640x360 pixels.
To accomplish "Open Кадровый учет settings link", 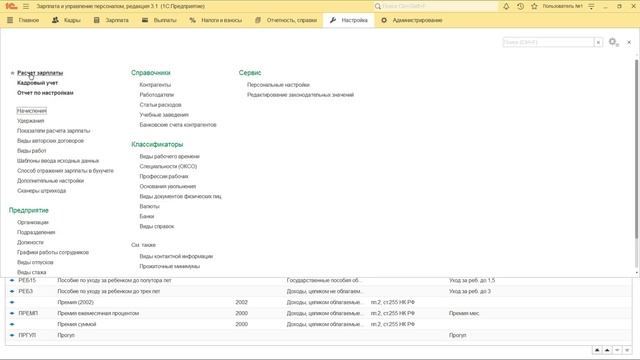I will click(38, 83).
